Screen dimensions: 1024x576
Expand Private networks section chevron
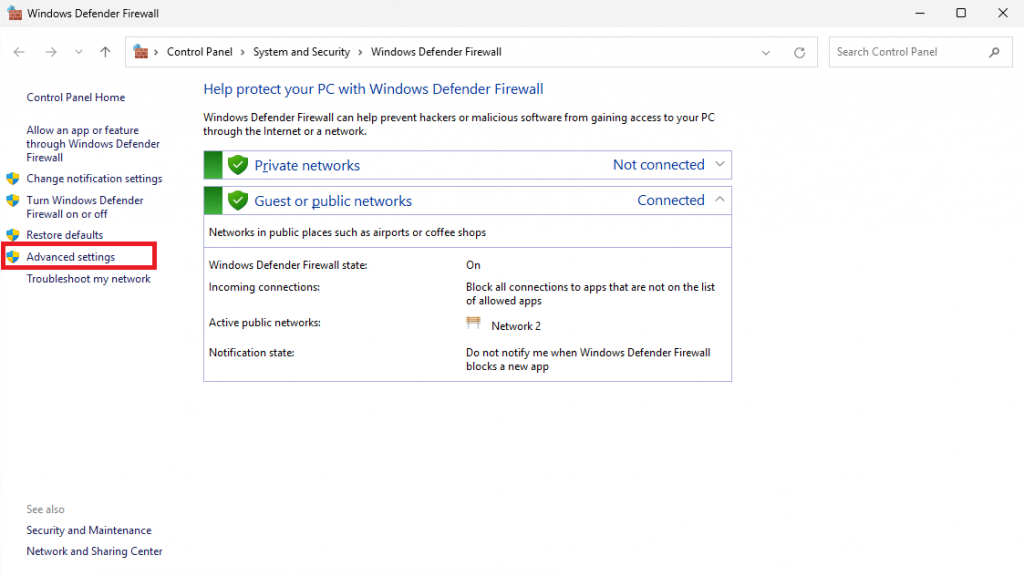(x=720, y=165)
